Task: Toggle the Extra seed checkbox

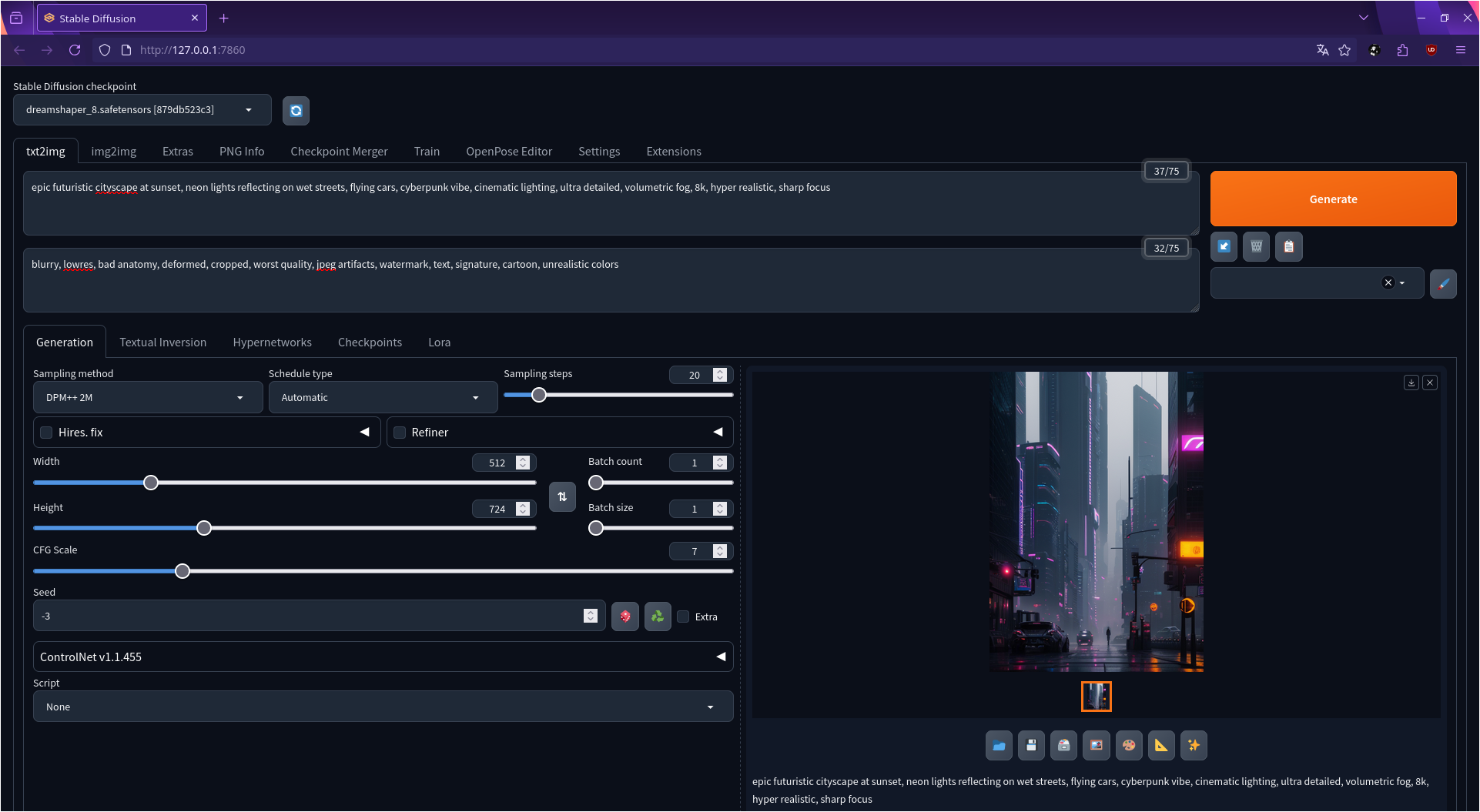Action: 683,617
